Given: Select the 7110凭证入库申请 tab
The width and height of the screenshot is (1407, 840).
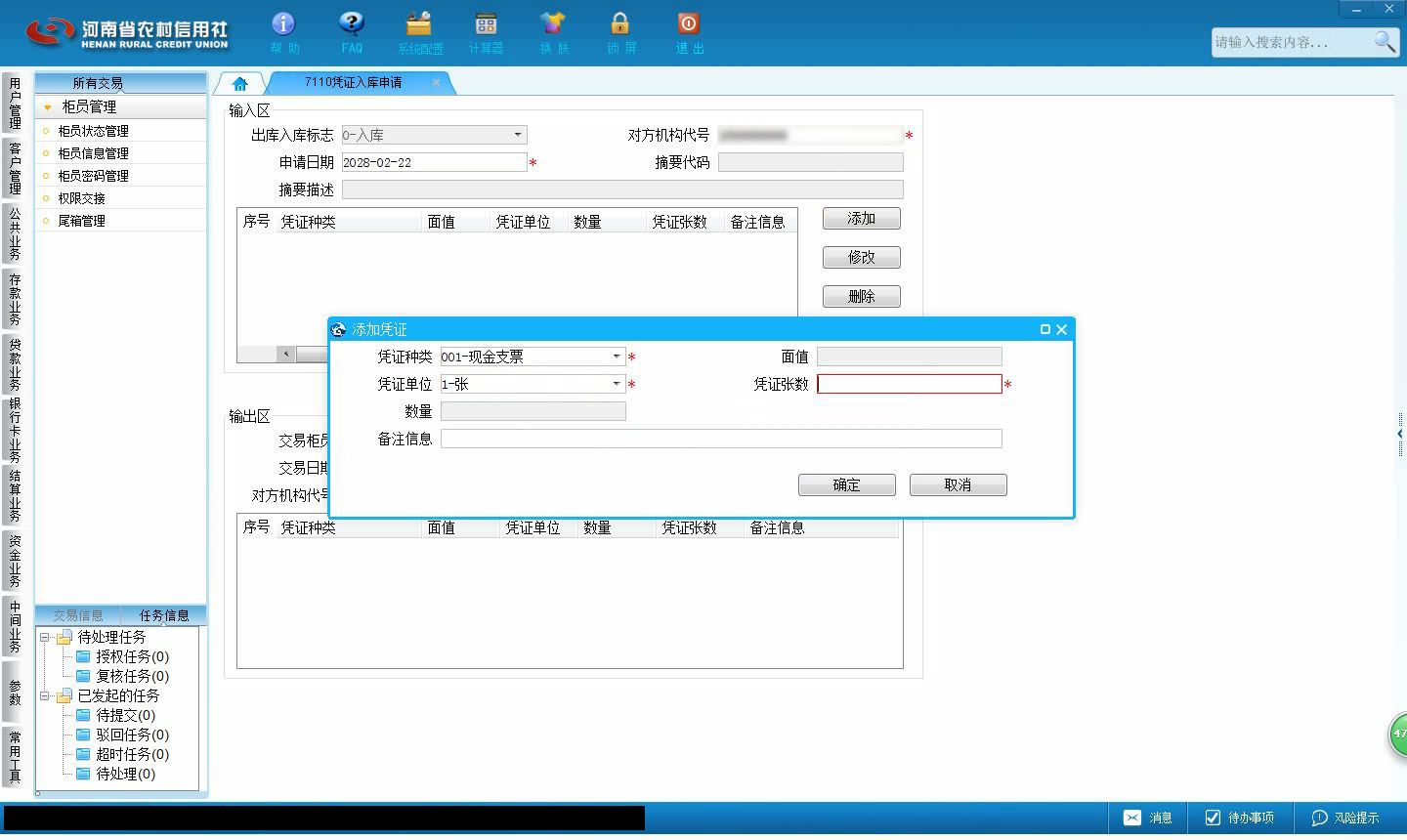Looking at the screenshot, I should pyautogui.click(x=354, y=82).
